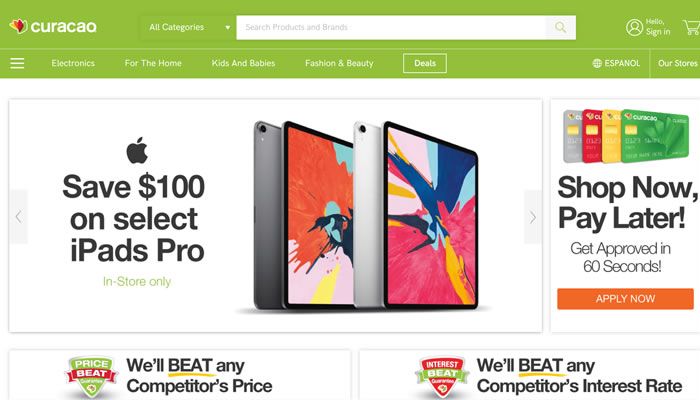Open Fashion & Beauty category

click(x=339, y=63)
